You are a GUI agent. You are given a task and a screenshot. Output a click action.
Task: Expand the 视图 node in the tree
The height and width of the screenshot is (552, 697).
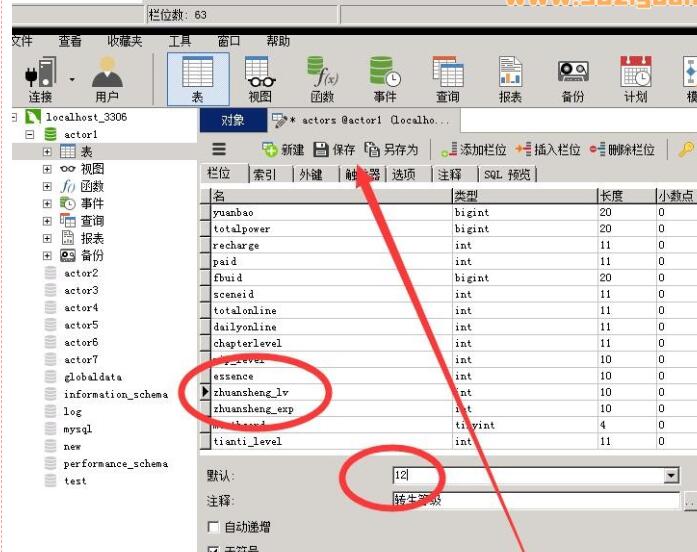coord(47,169)
